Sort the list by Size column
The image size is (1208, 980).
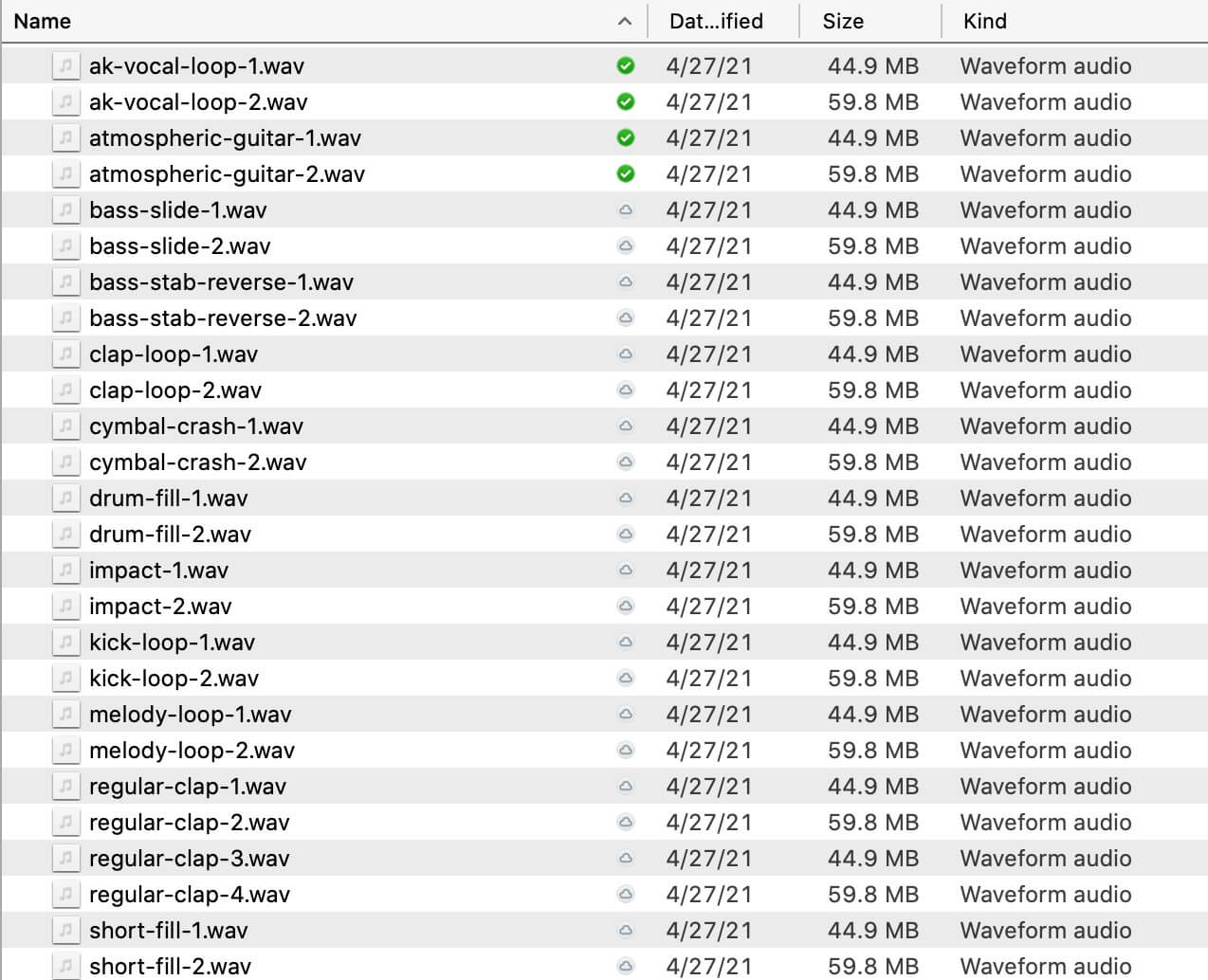pos(843,22)
